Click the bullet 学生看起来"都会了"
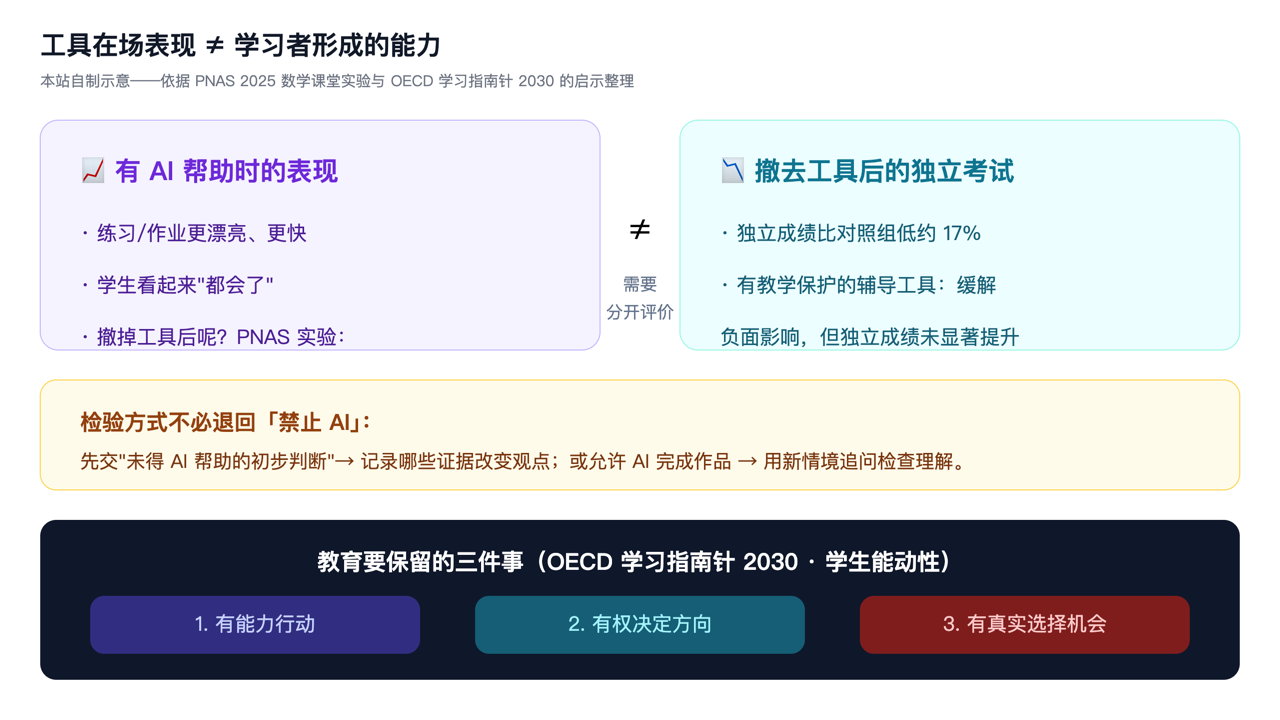 point(177,285)
